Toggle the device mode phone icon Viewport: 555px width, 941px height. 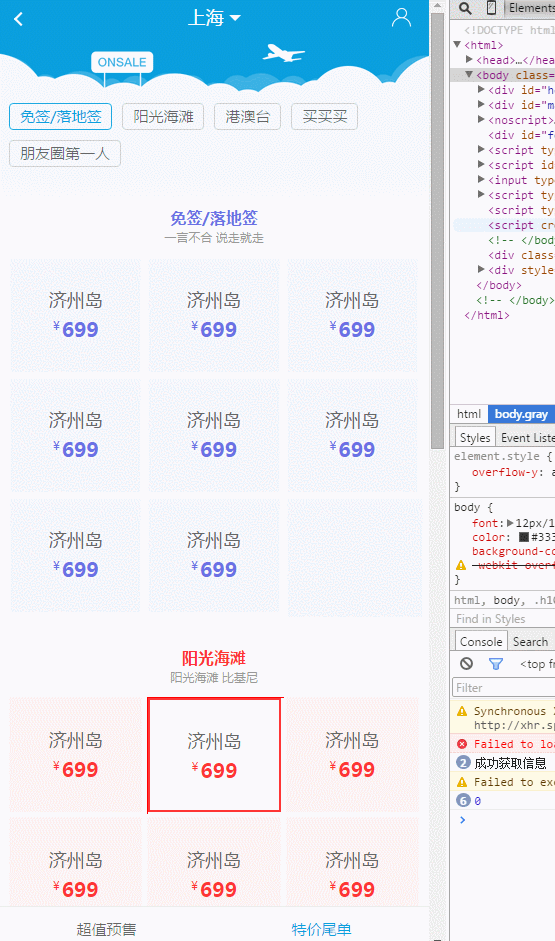(x=491, y=8)
